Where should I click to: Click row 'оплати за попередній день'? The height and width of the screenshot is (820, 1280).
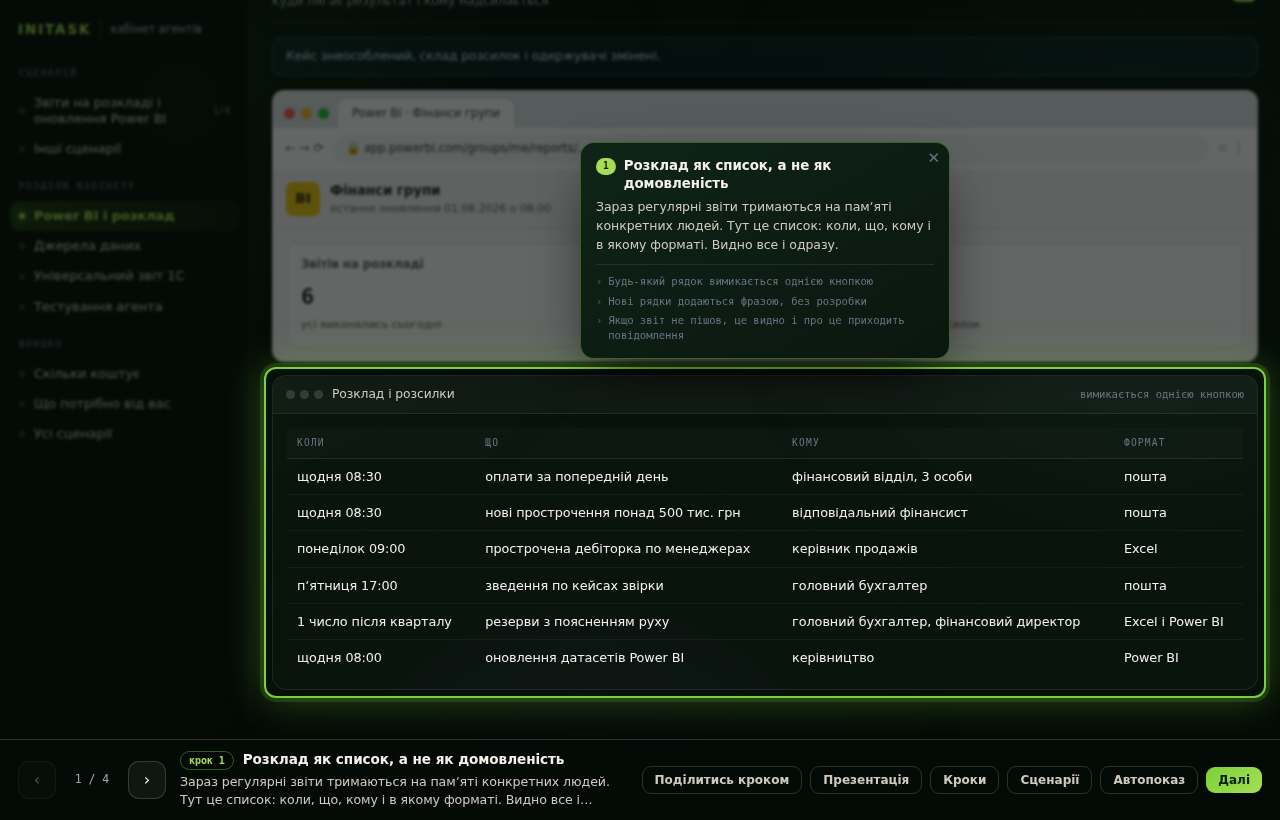pyautogui.click(x=765, y=477)
